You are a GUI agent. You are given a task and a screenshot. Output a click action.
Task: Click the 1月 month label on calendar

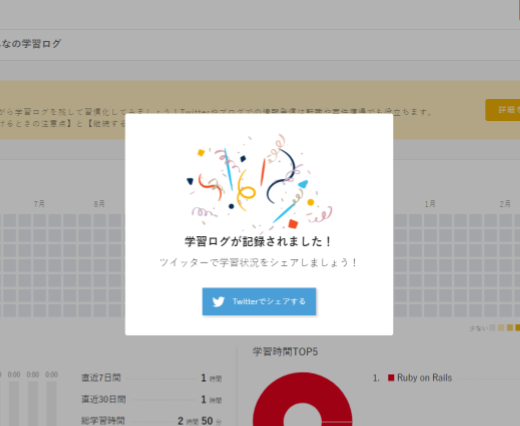[430, 204]
